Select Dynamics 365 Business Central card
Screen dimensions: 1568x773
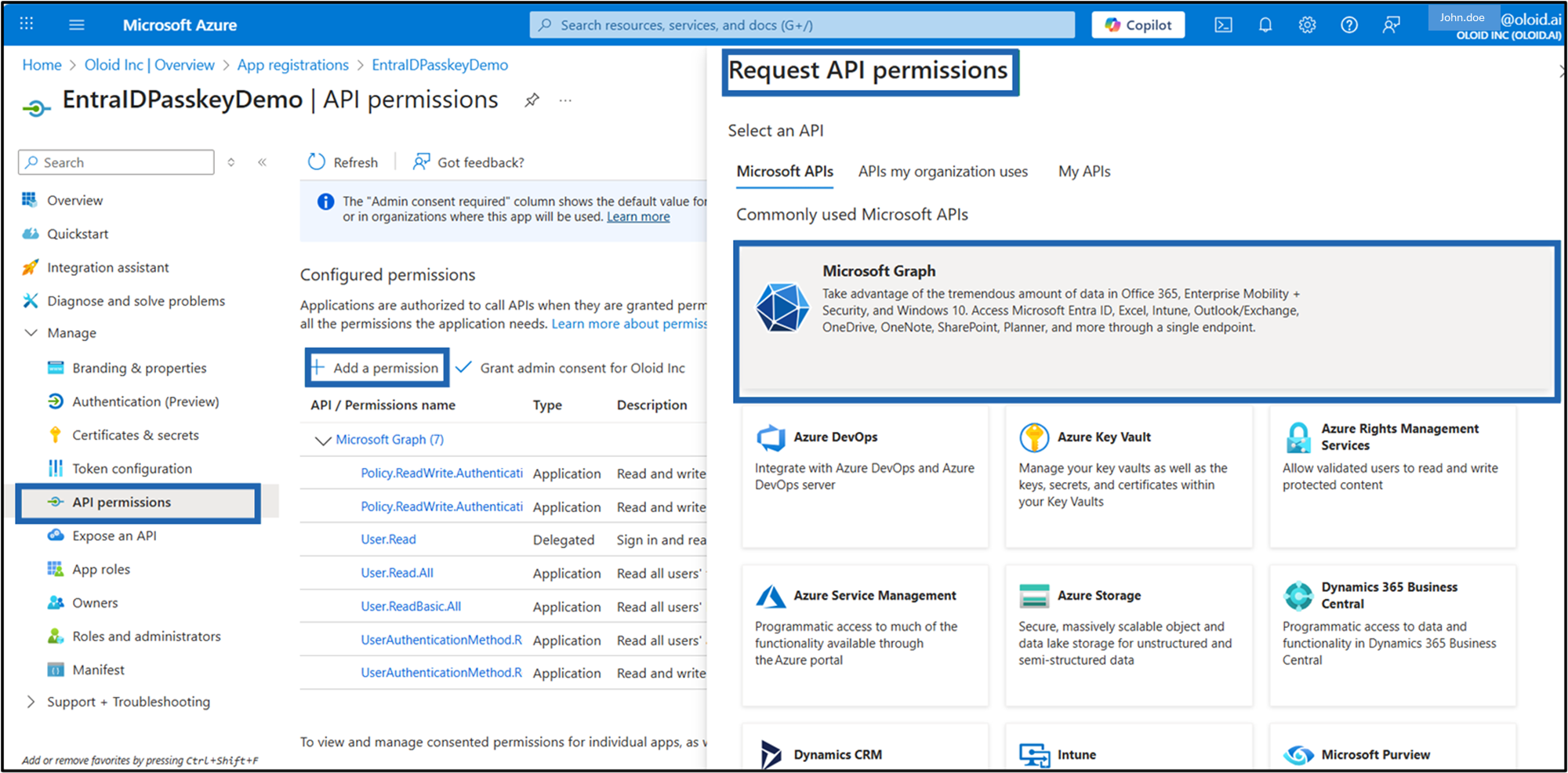click(x=1392, y=635)
